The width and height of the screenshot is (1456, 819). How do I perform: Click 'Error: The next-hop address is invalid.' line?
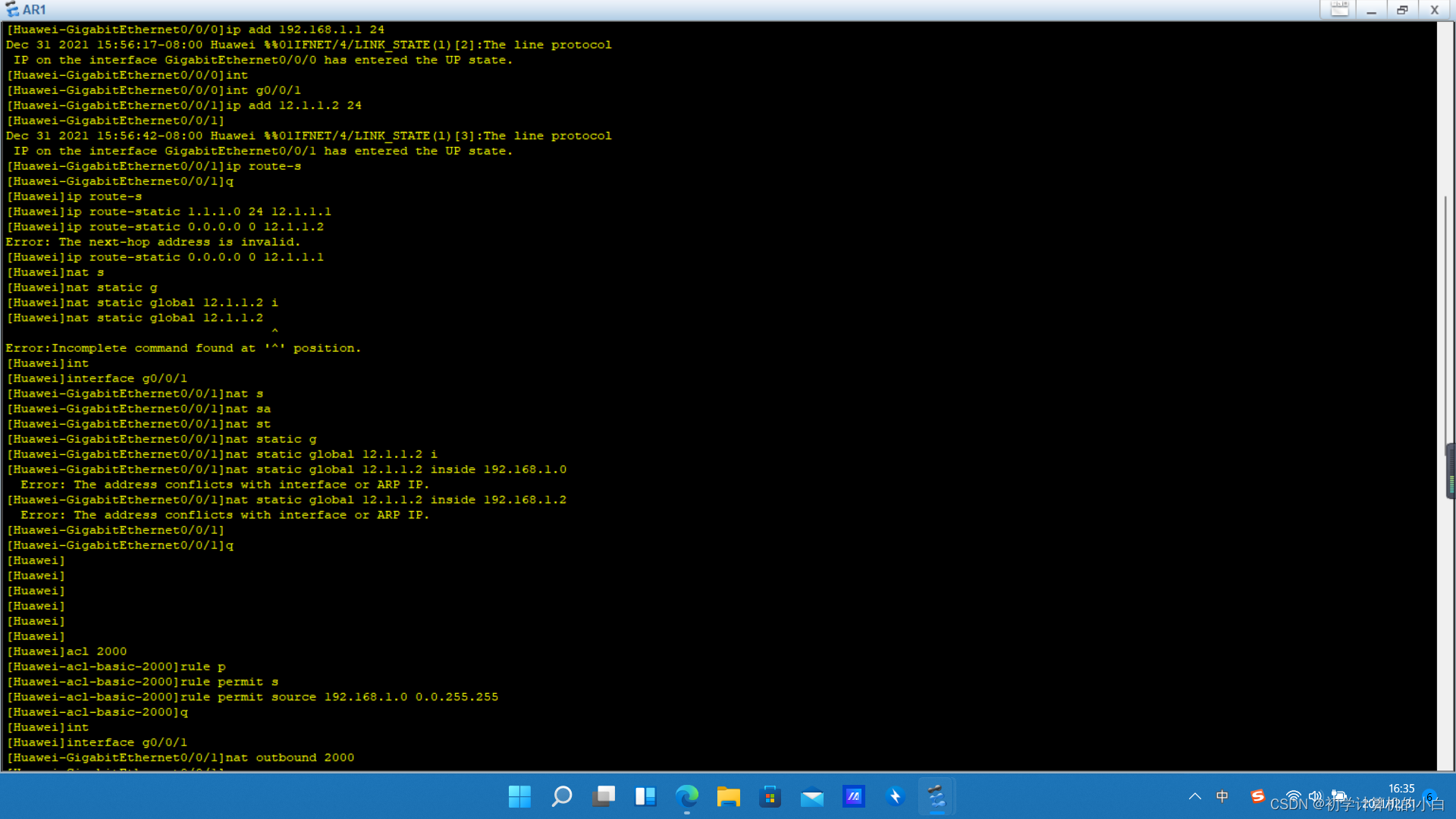coord(153,242)
